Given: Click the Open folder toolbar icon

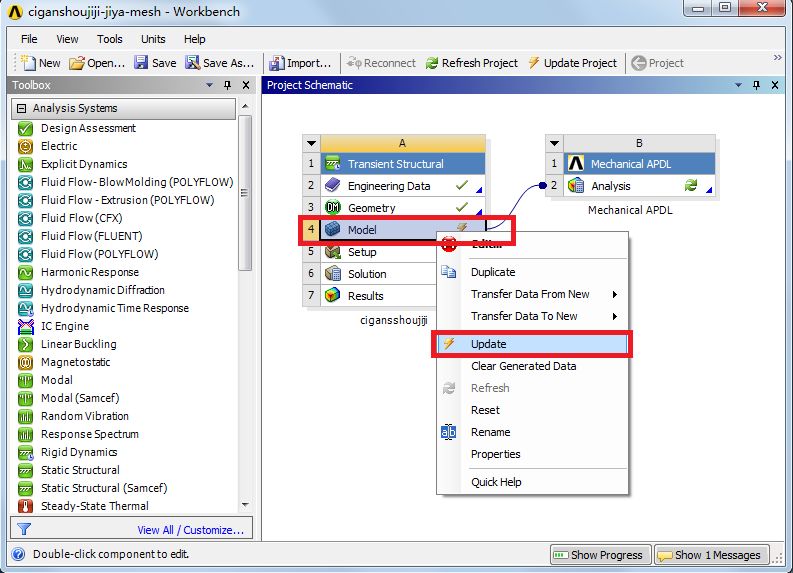Looking at the screenshot, I should pyautogui.click(x=77, y=63).
